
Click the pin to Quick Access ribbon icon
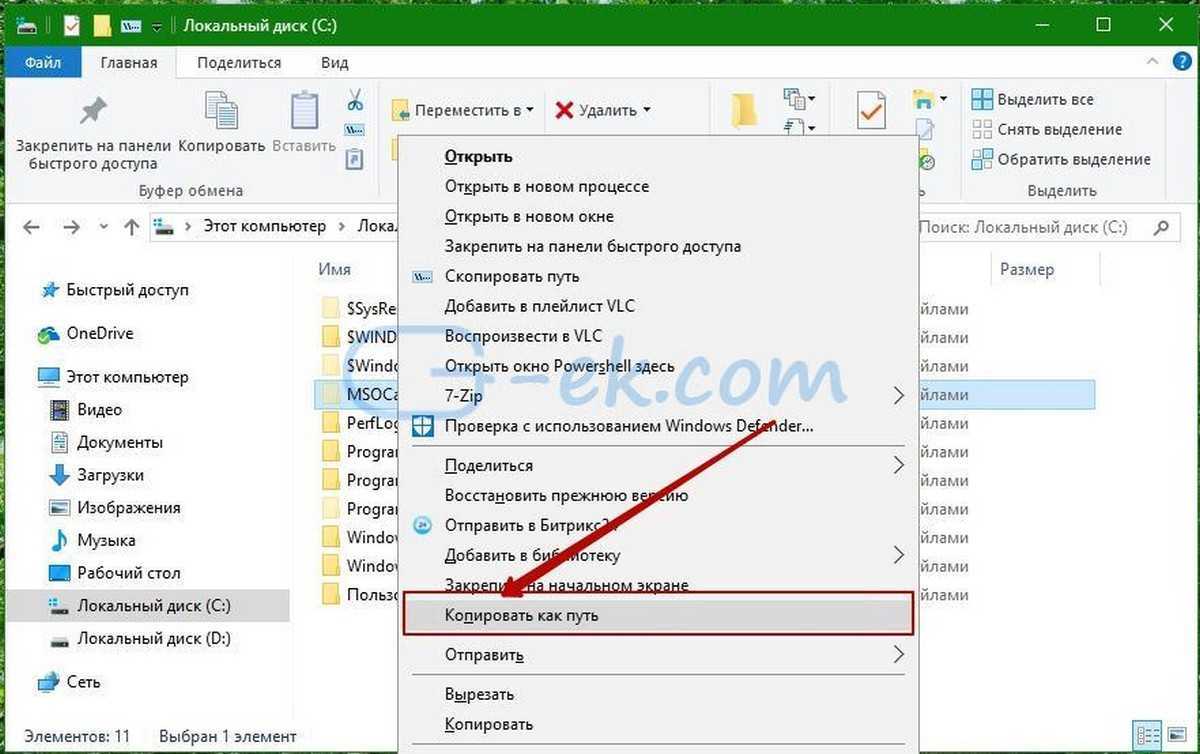tap(93, 110)
